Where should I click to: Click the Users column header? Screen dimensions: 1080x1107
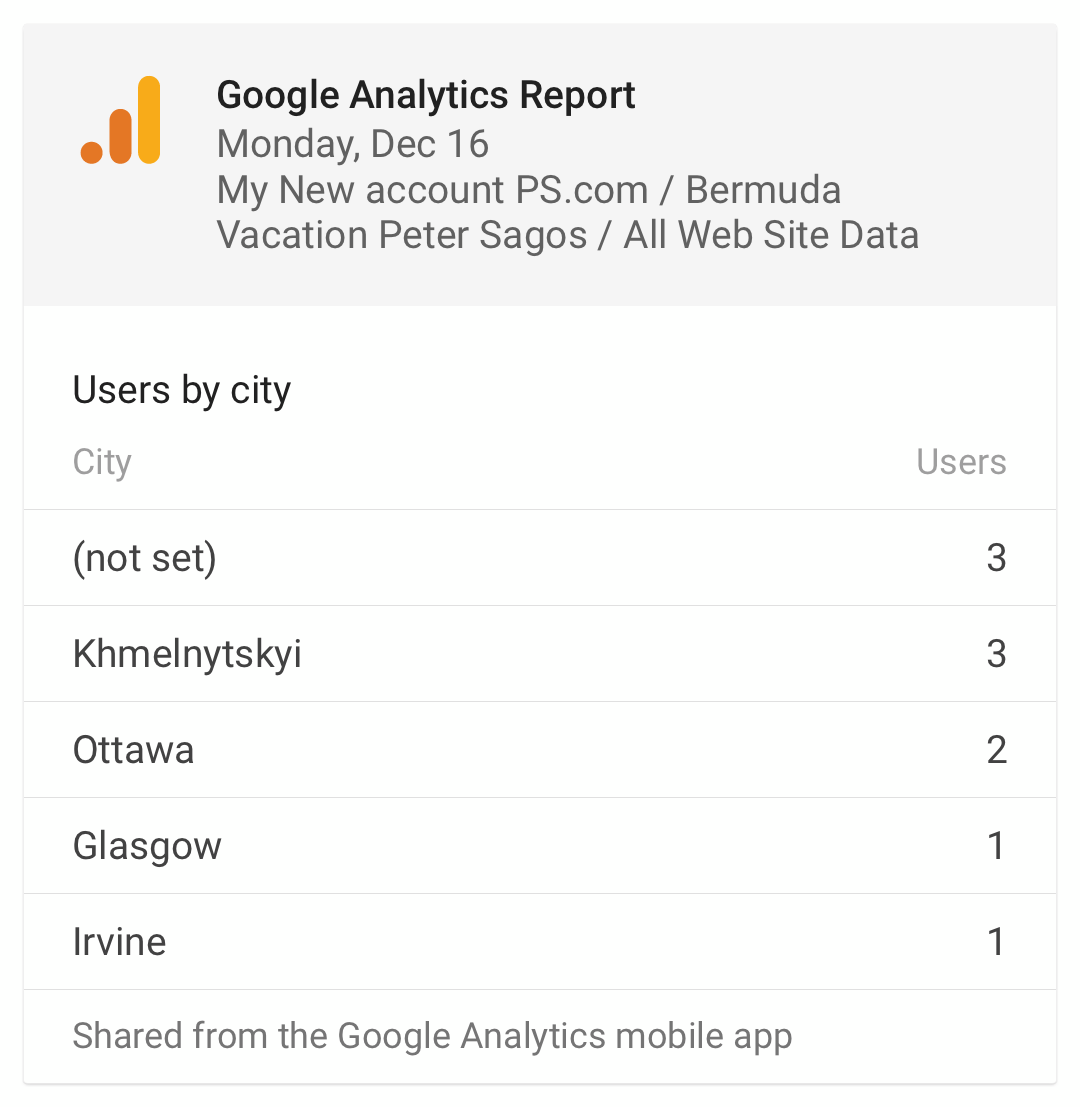961,462
